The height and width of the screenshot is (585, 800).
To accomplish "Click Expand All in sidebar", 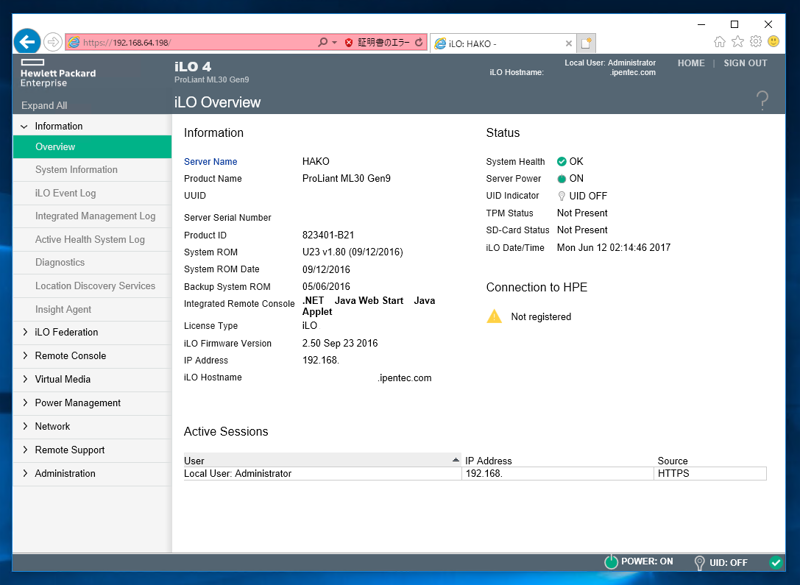I will pos(44,106).
